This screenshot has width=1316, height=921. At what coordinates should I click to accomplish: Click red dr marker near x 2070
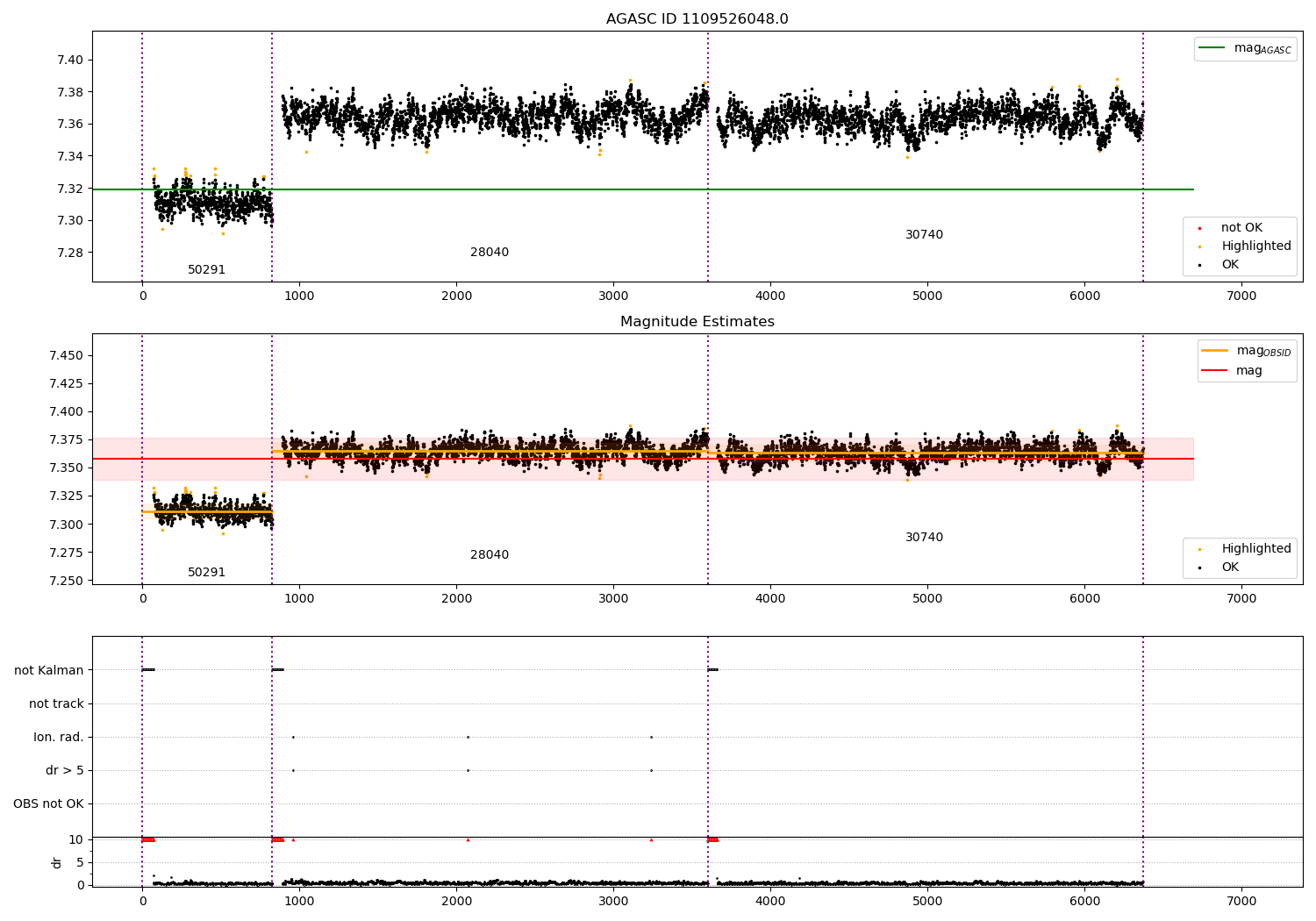point(468,839)
